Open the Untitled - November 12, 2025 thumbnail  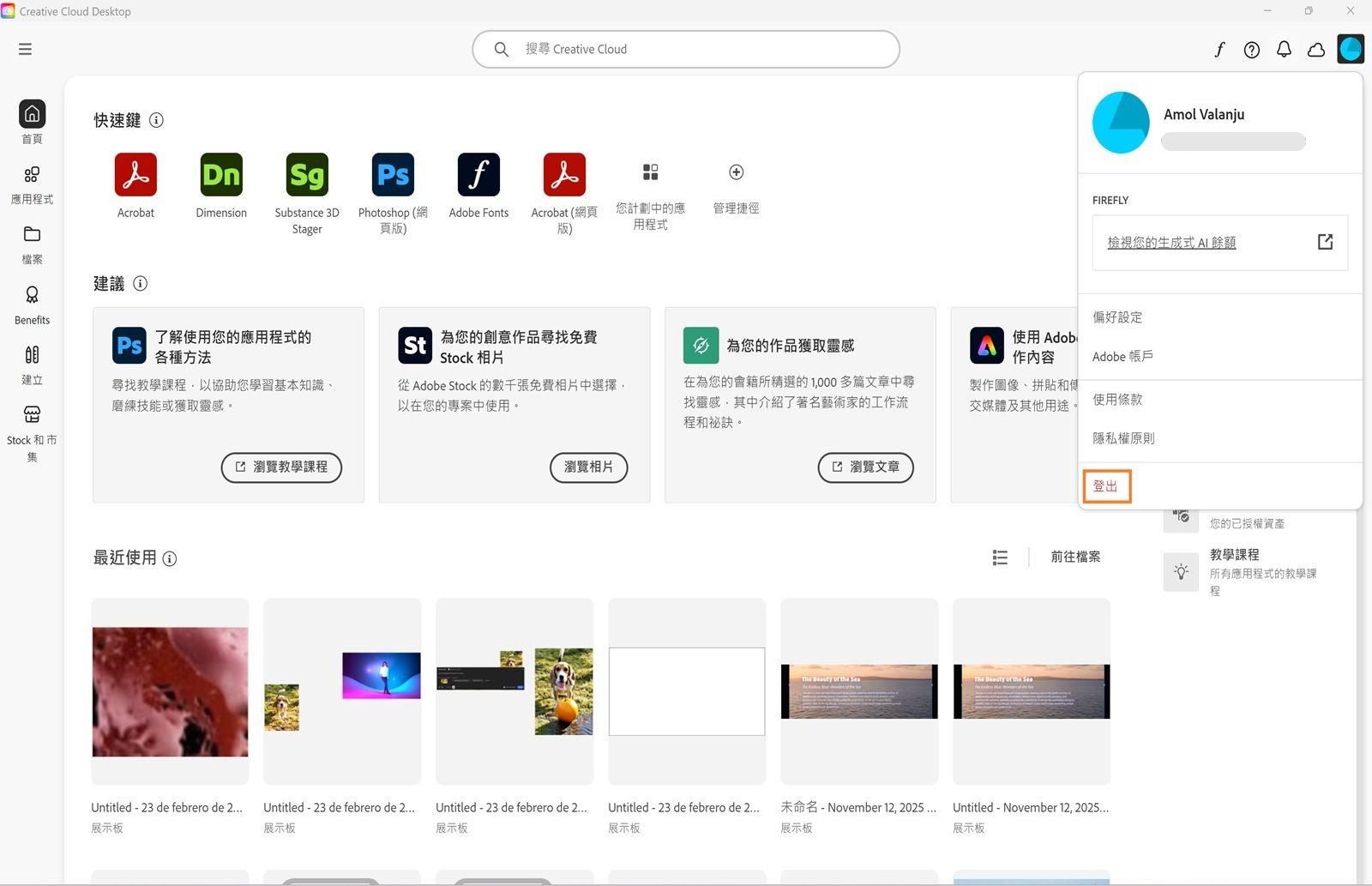point(1032,691)
